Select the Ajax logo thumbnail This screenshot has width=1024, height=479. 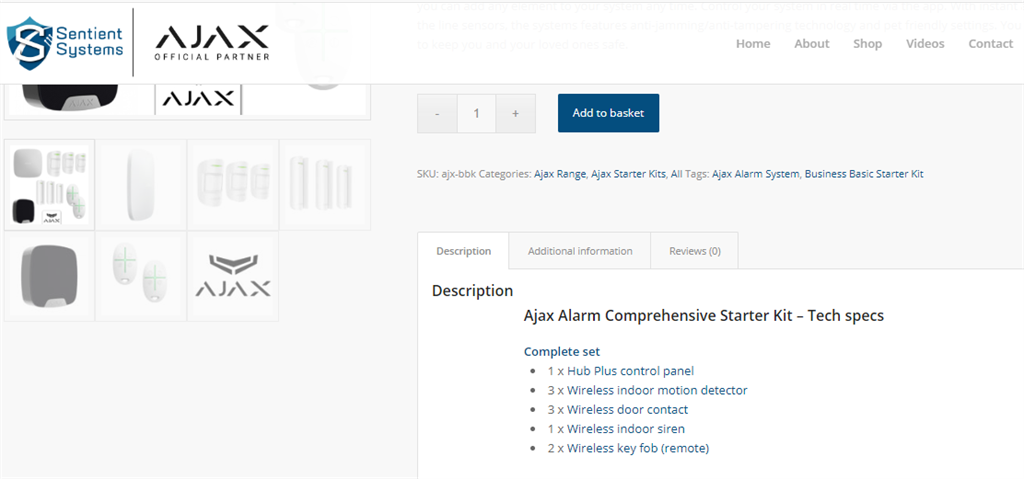tap(233, 277)
